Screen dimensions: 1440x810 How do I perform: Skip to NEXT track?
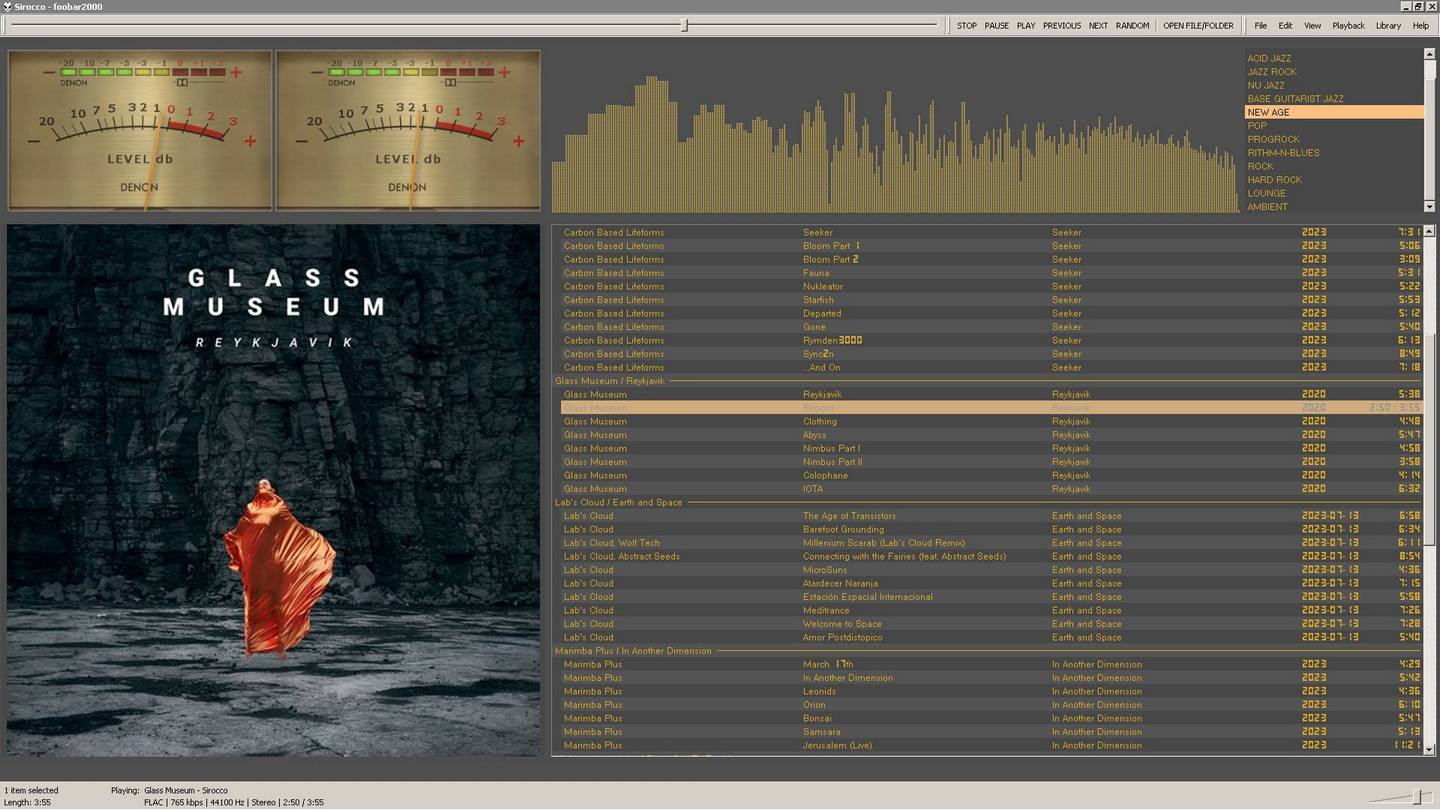coord(1098,26)
